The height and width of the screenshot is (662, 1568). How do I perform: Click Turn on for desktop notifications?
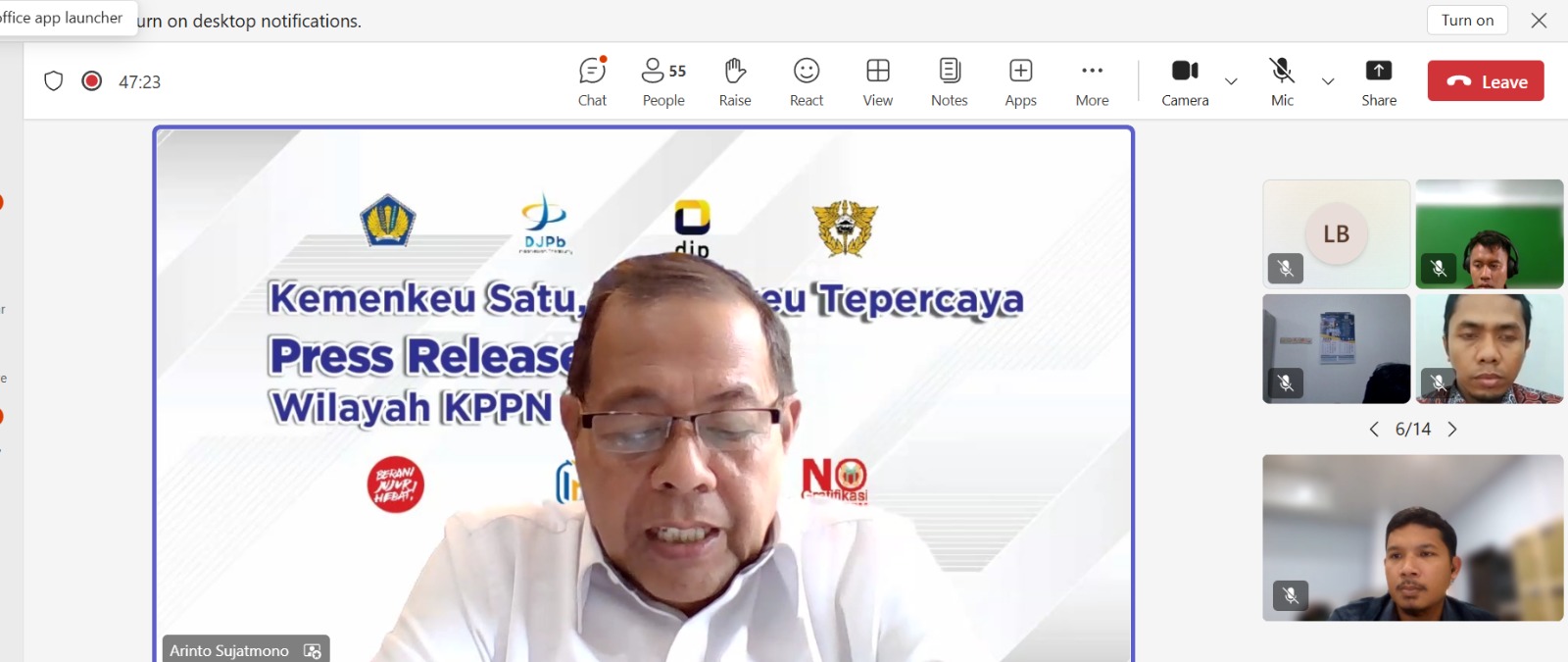[1467, 20]
